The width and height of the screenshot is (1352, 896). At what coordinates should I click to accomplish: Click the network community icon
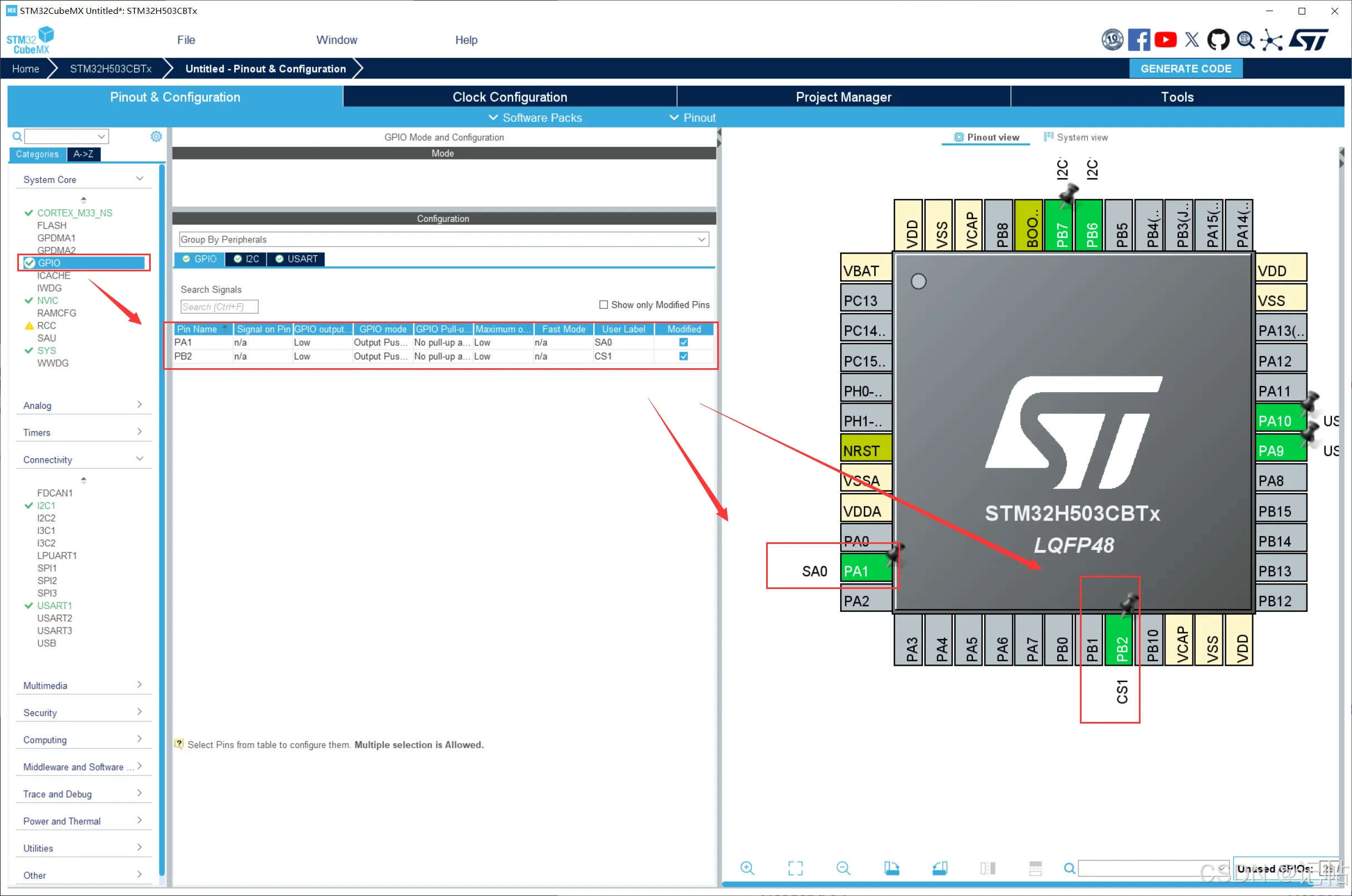point(1271,40)
